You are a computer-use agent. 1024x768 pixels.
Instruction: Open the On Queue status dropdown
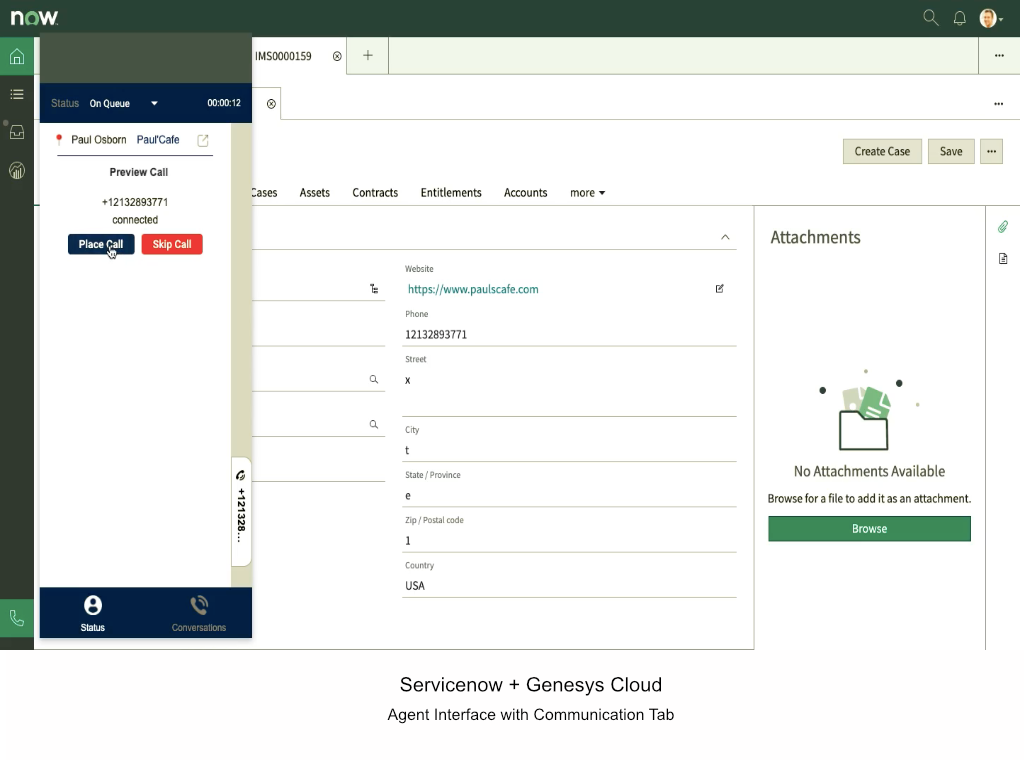[x=154, y=103]
